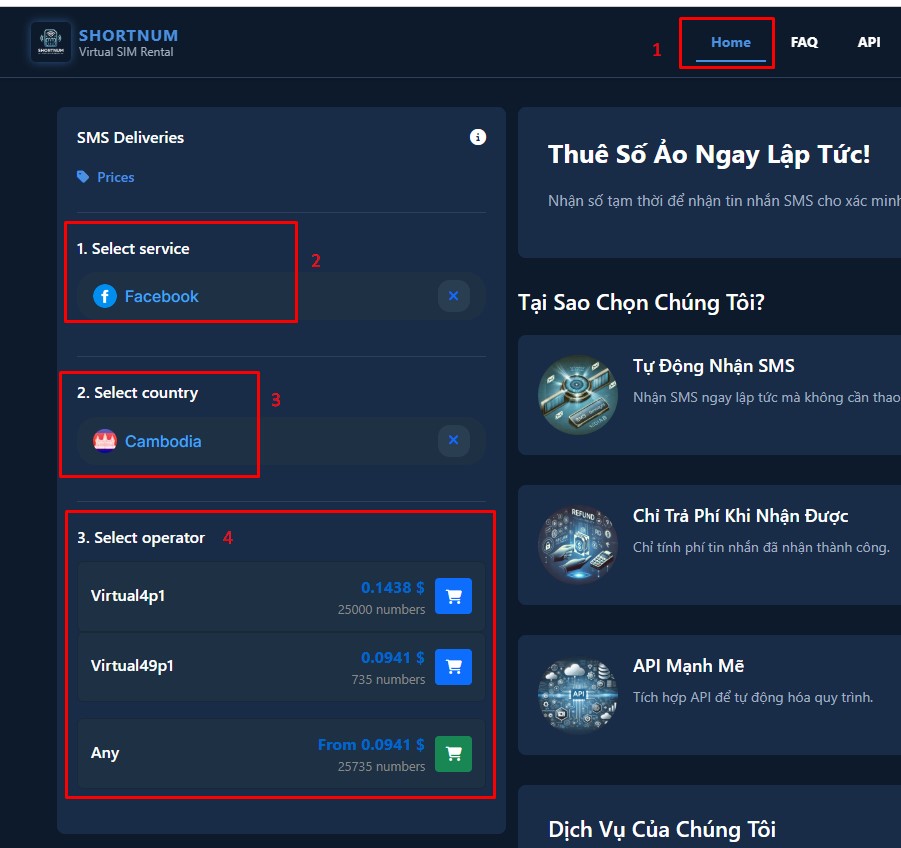Open the FAQ page
901x848 pixels.
pos(804,42)
